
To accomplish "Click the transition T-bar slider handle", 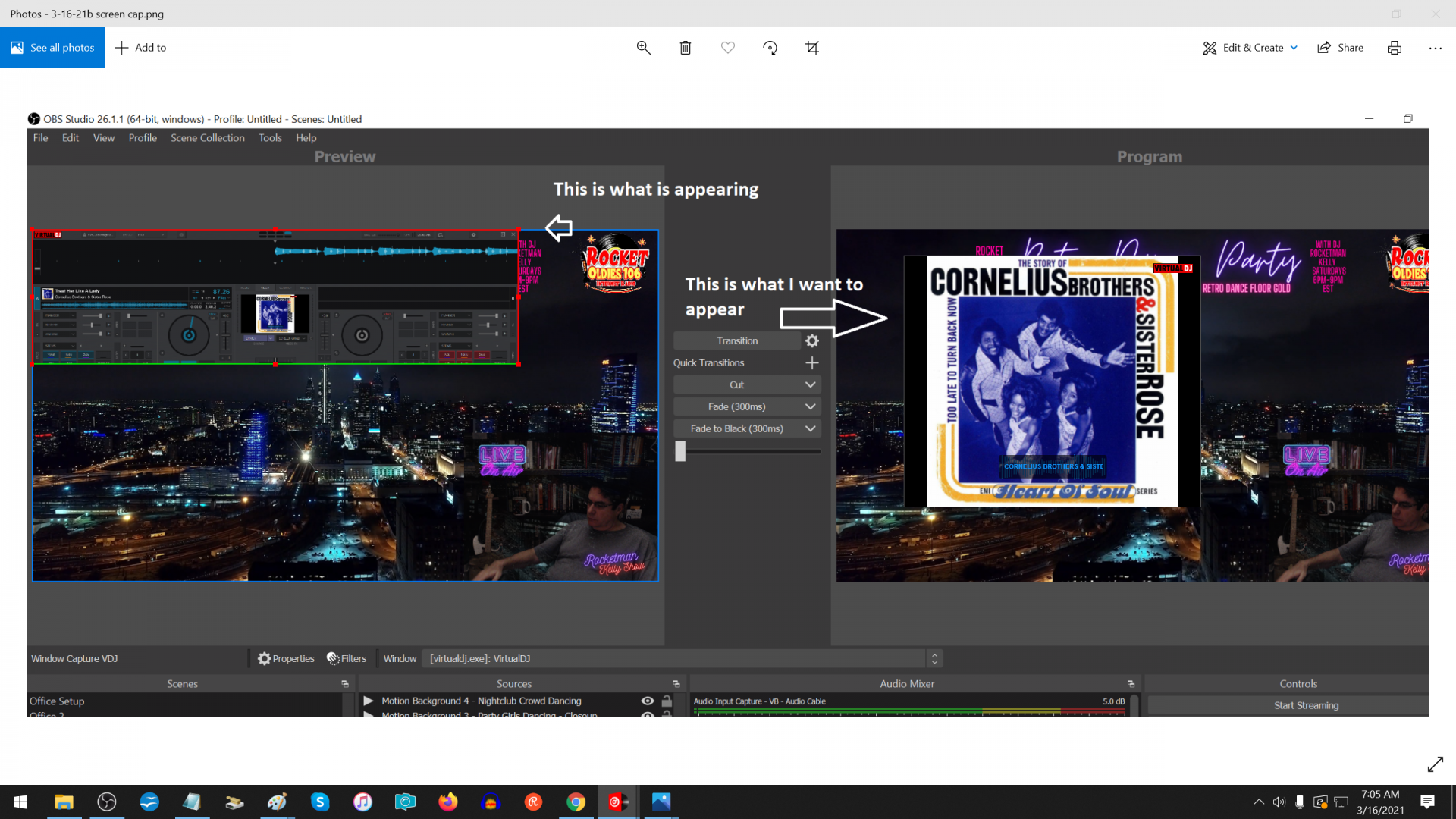I will [x=680, y=451].
